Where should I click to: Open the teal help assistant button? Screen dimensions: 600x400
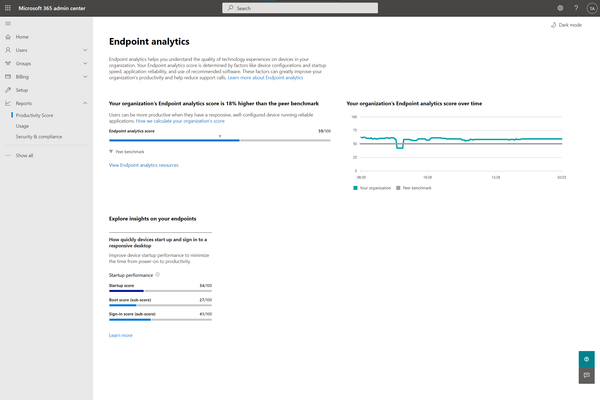pyautogui.click(x=587, y=359)
